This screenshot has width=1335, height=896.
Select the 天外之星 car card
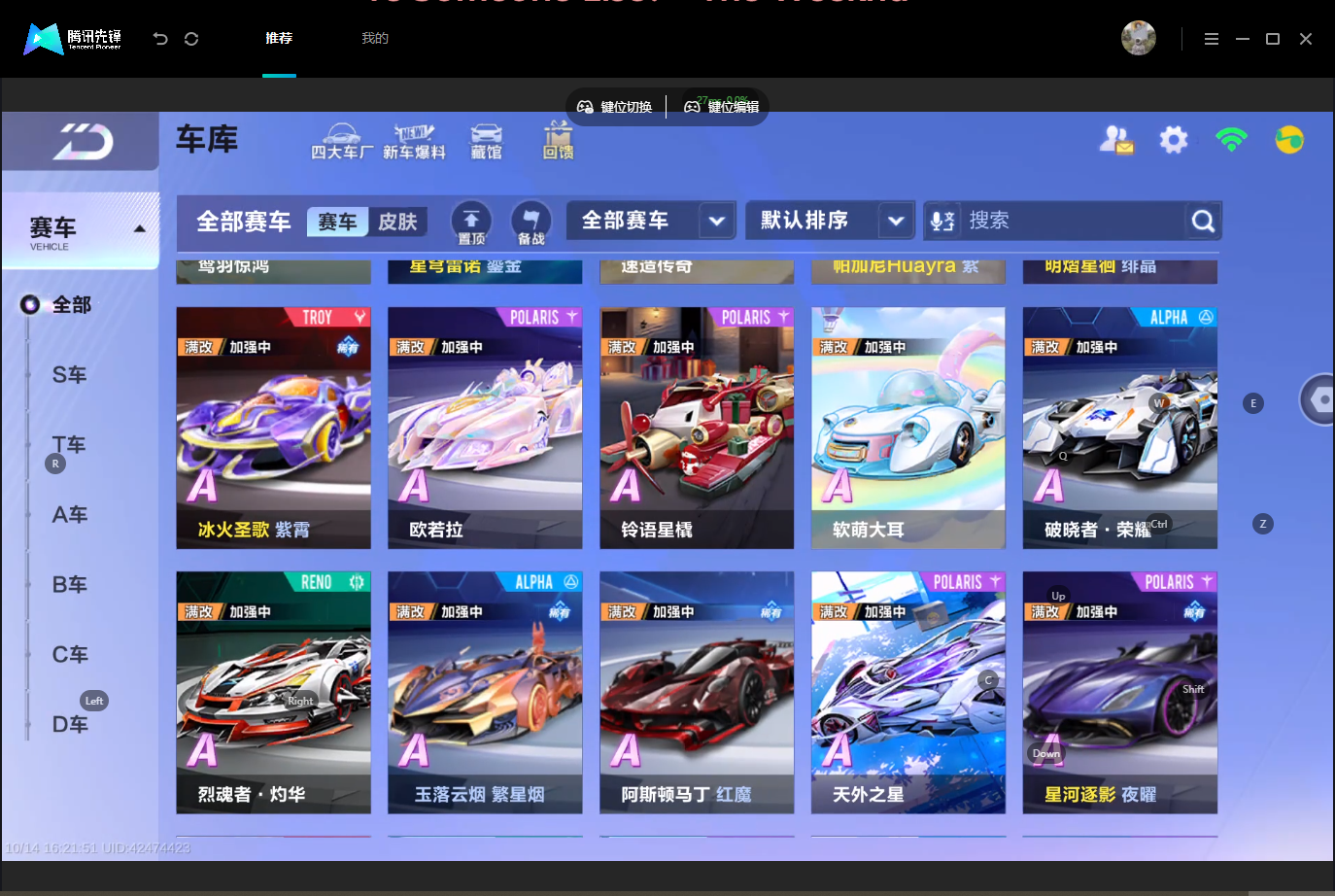(908, 693)
